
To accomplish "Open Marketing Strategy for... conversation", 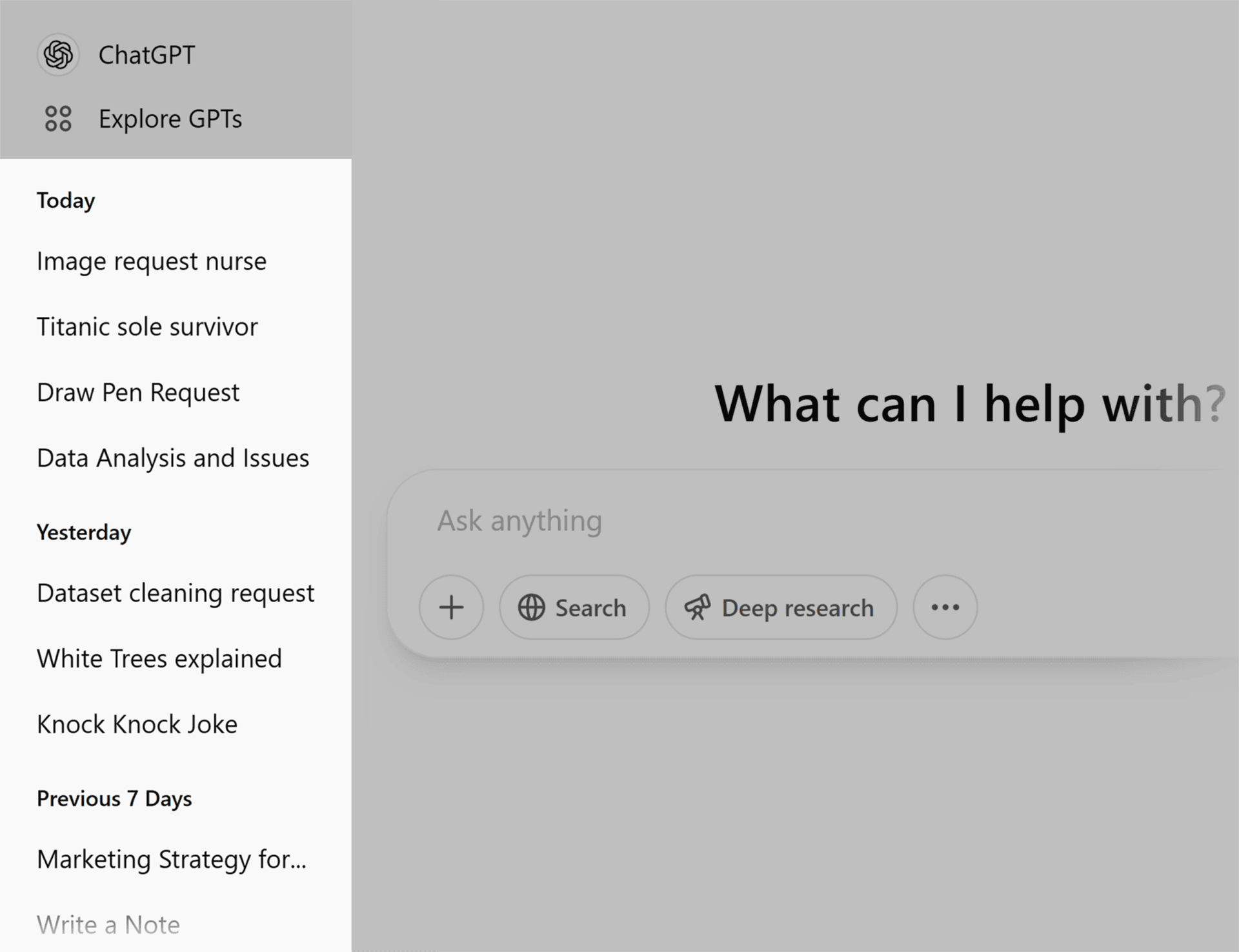I will 172,860.
